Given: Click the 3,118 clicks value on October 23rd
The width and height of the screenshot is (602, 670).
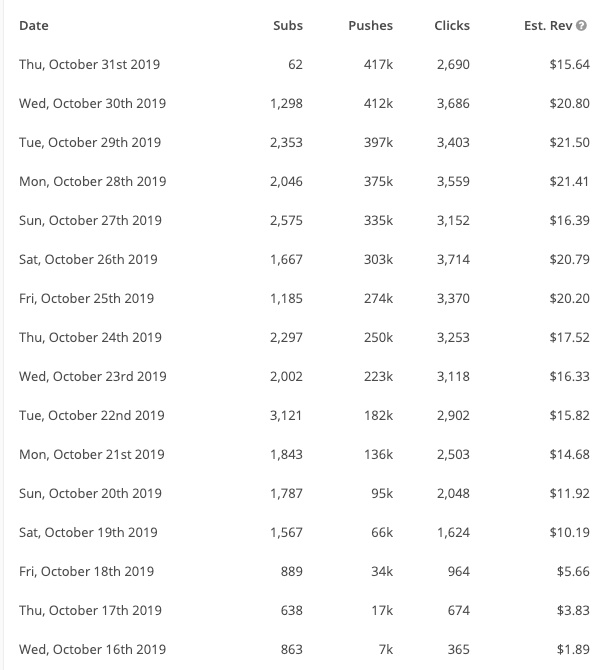Looking at the screenshot, I should pyautogui.click(x=453, y=376).
